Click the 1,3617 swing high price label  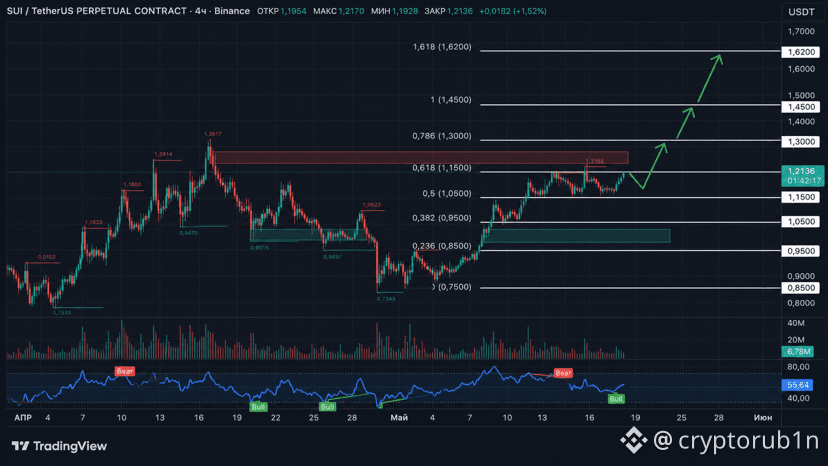pos(213,134)
